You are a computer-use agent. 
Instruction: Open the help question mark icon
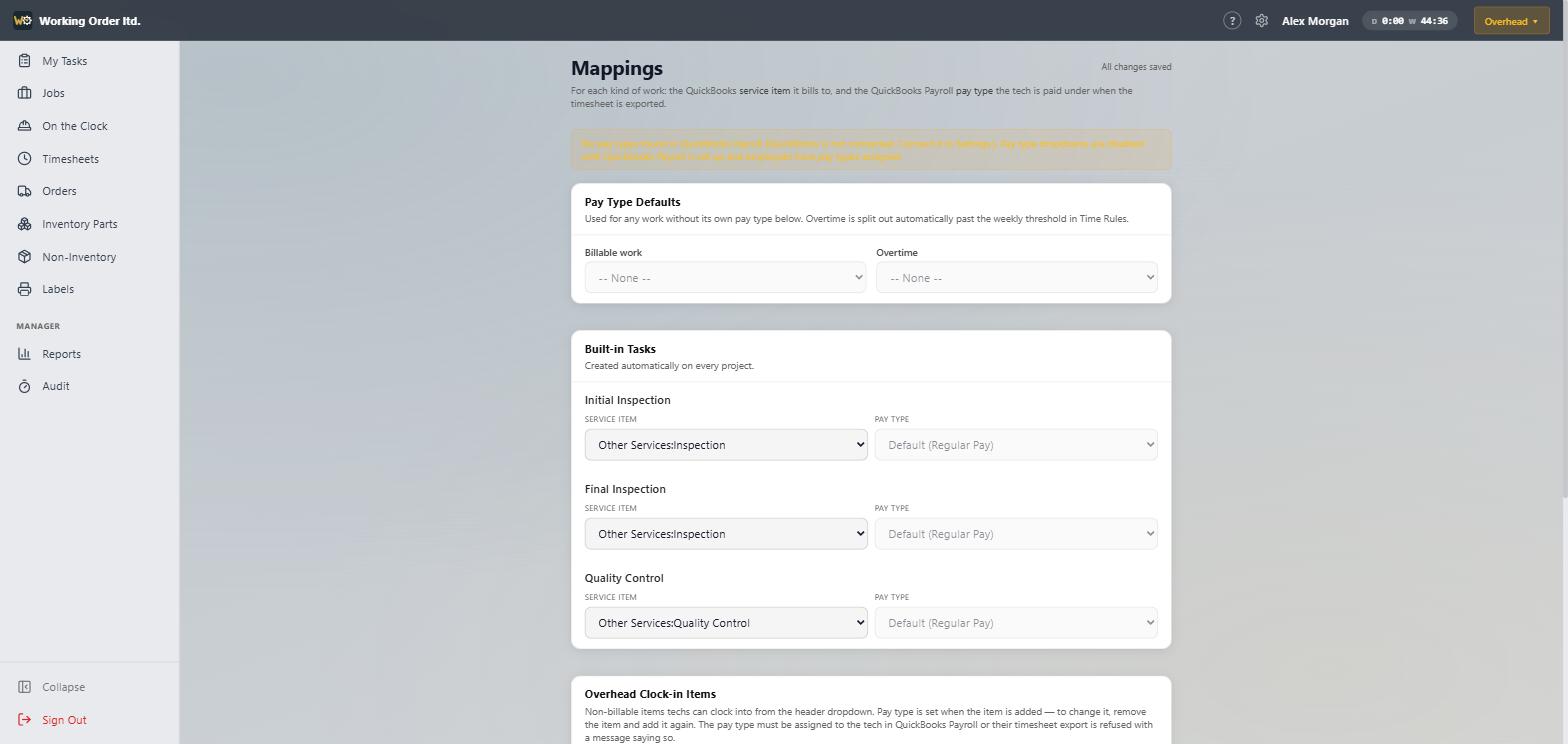coord(1232,20)
